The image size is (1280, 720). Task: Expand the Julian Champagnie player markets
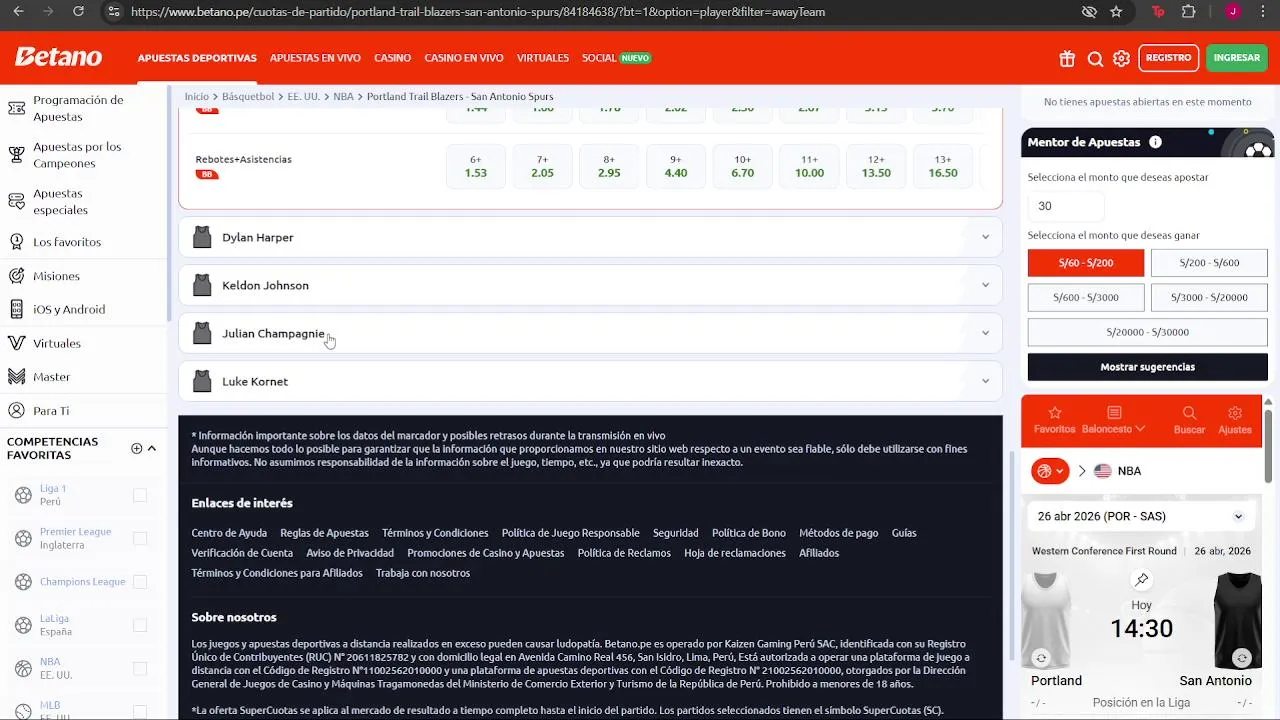click(590, 333)
